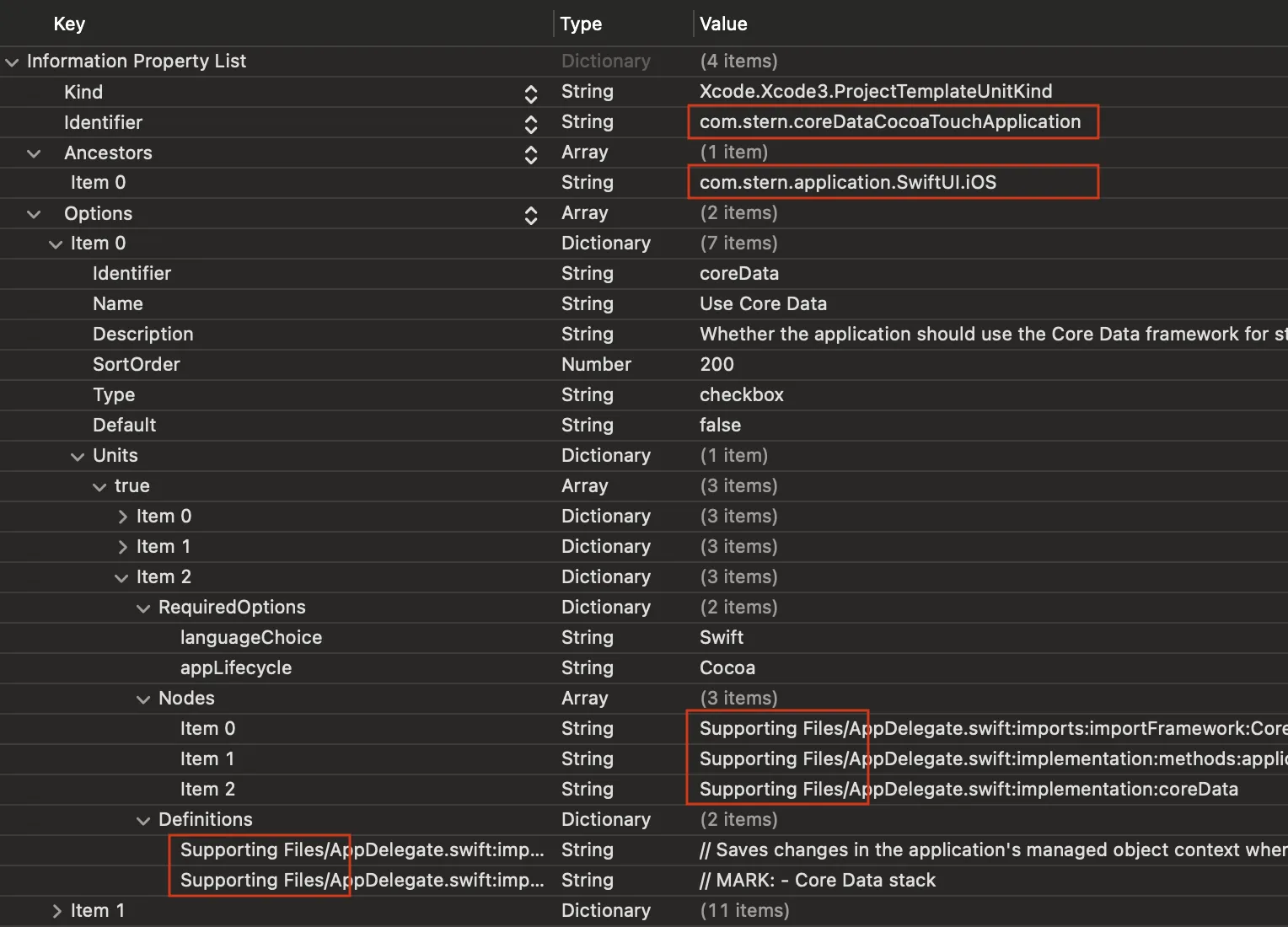Expand Item 1 dictionary with 3 items
1288x927 pixels.
click(x=122, y=547)
